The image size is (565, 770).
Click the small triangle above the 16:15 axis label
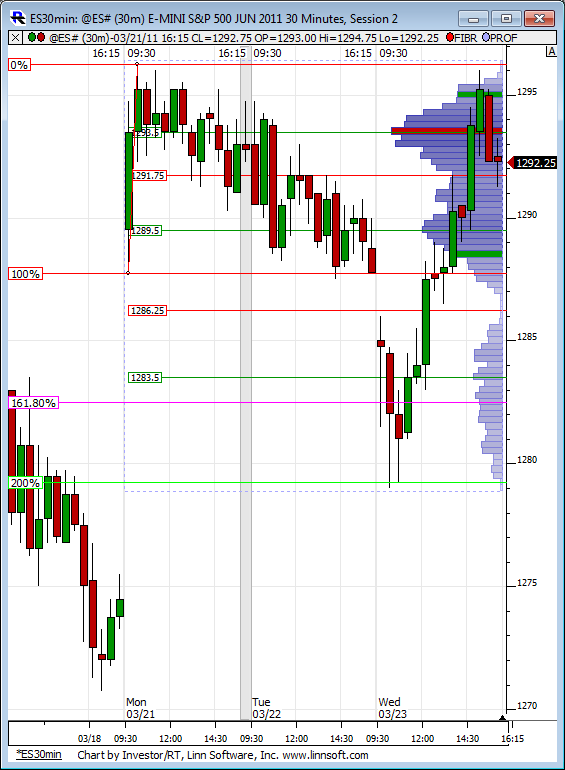point(502,718)
